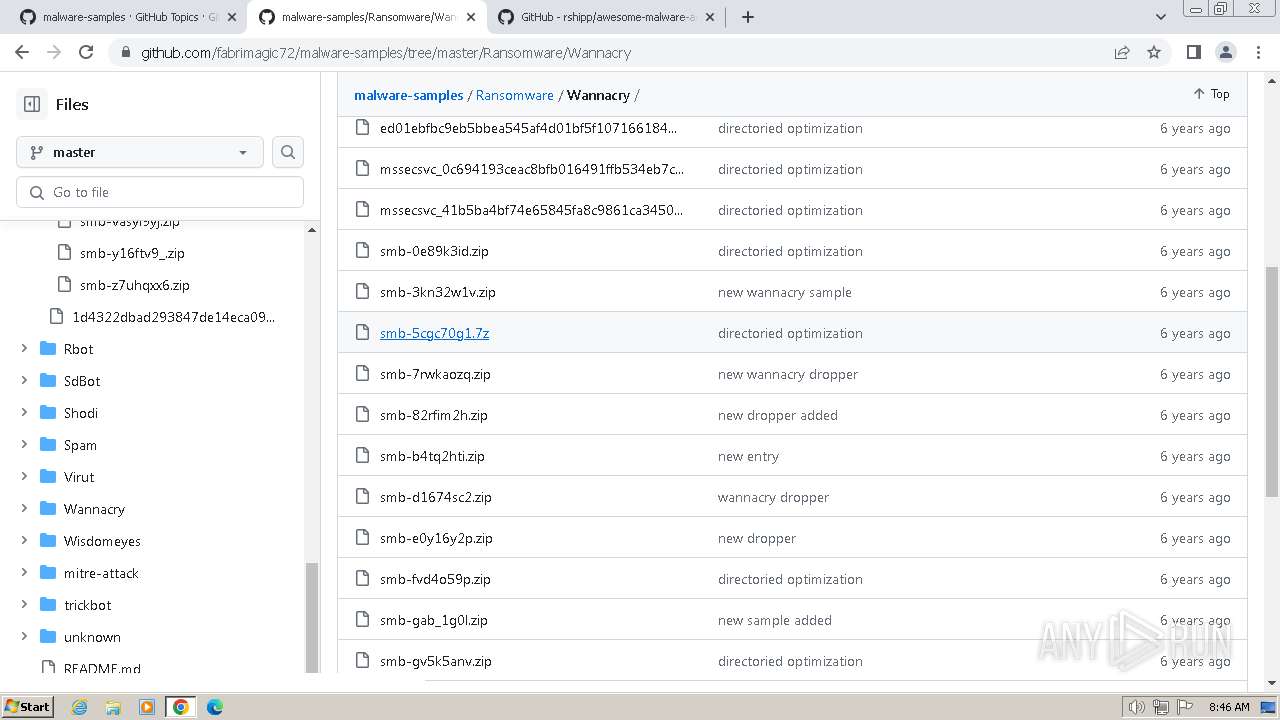Open smb-0e89k3id.zip file
Viewport: 1280px width, 720px height.
[434, 251]
